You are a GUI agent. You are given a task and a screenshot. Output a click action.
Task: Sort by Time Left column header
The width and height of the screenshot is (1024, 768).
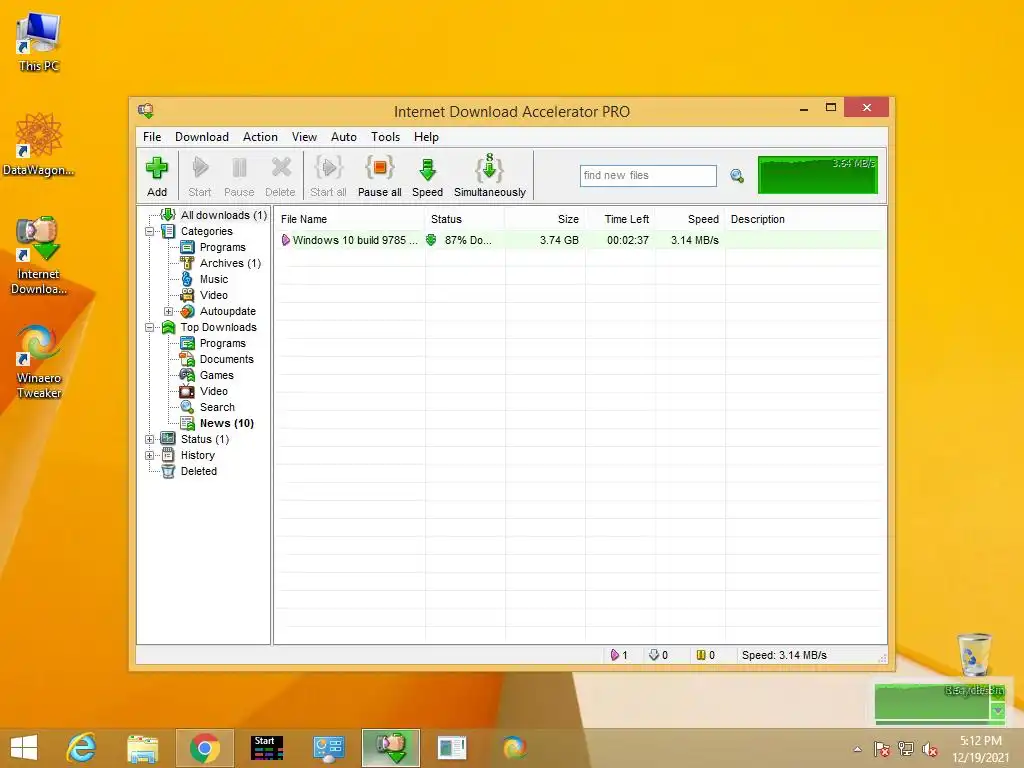click(620, 219)
